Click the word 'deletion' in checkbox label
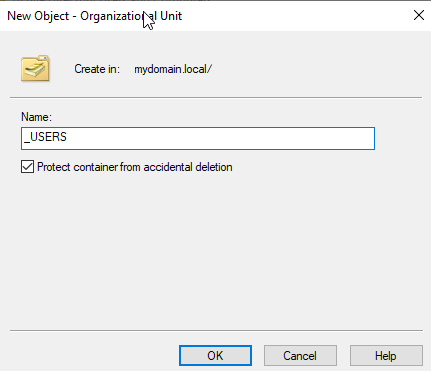The width and height of the screenshot is (431, 371). (214, 167)
